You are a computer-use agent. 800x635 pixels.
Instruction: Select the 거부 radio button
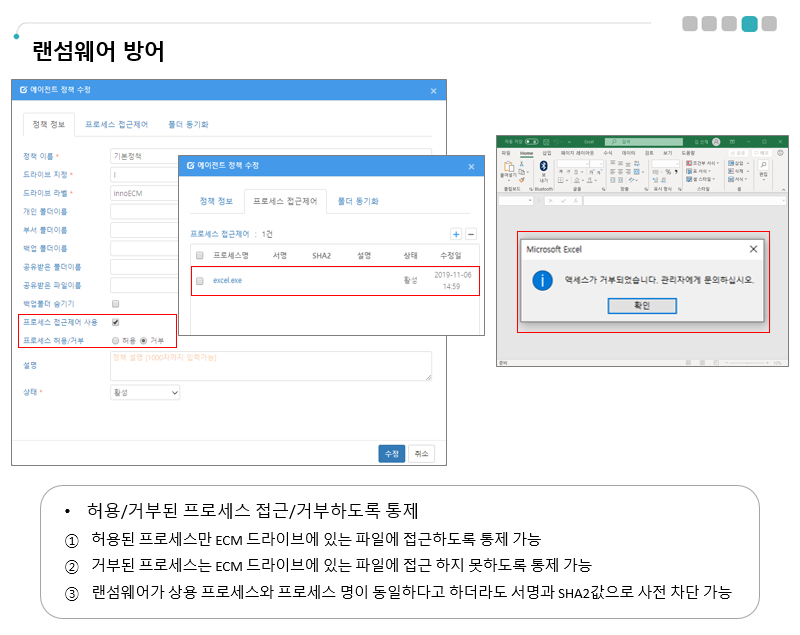(143, 340)
